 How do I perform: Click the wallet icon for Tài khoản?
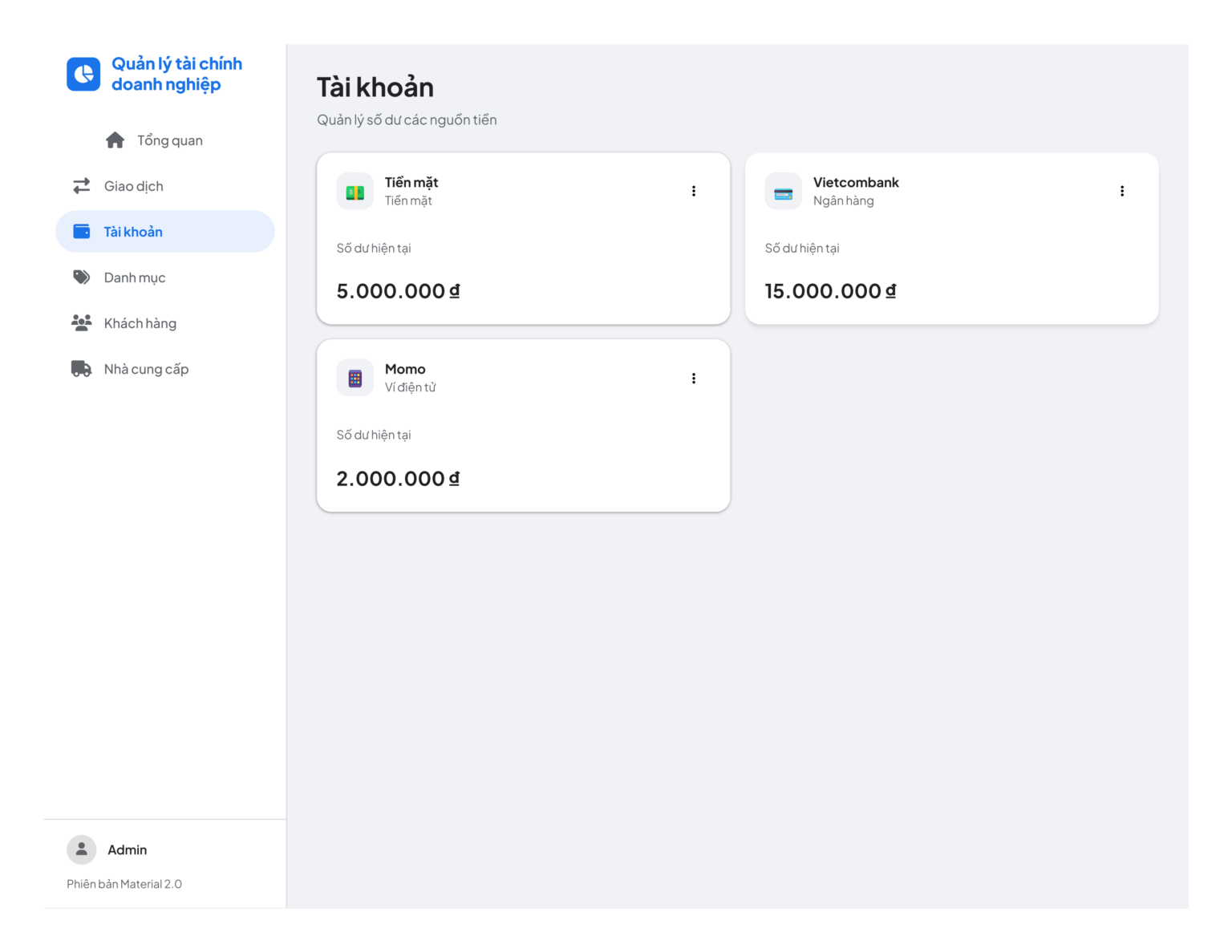pyautogui.click(x=82, y=231)
